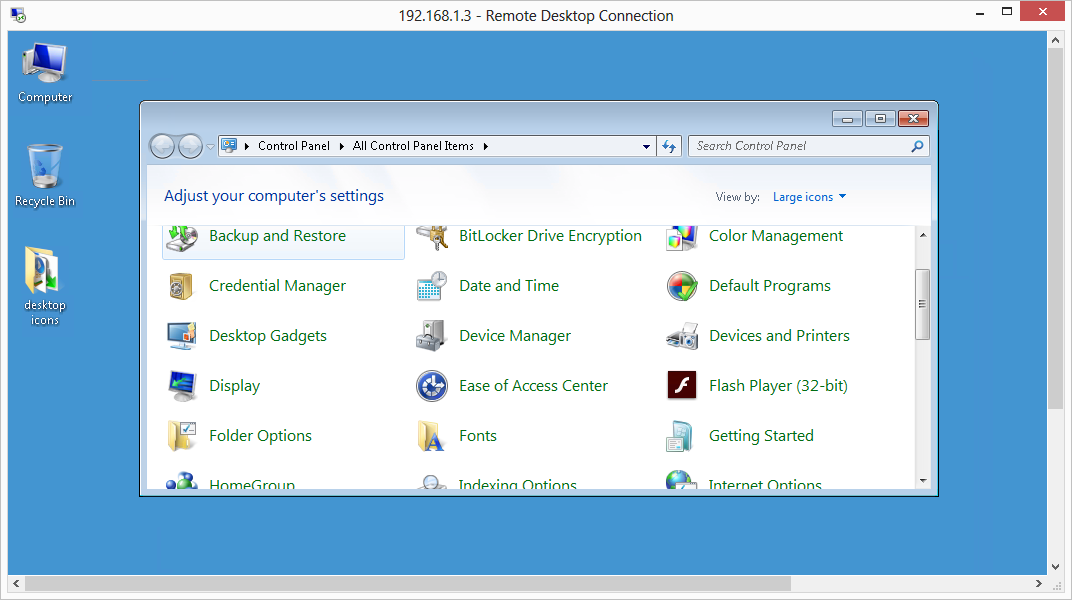Click Control Panel list scroll up arrow

tap(922, 235)
